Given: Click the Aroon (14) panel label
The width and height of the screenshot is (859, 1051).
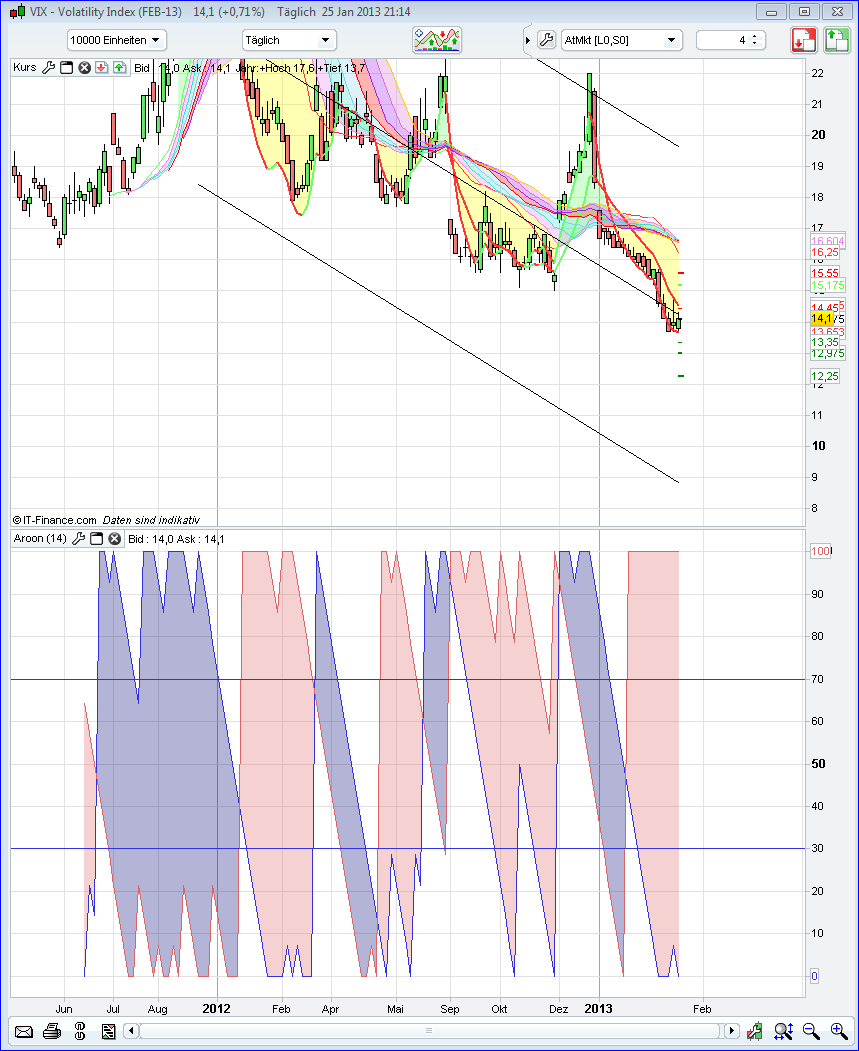Looking at the screenshot, I should point(40,538).
